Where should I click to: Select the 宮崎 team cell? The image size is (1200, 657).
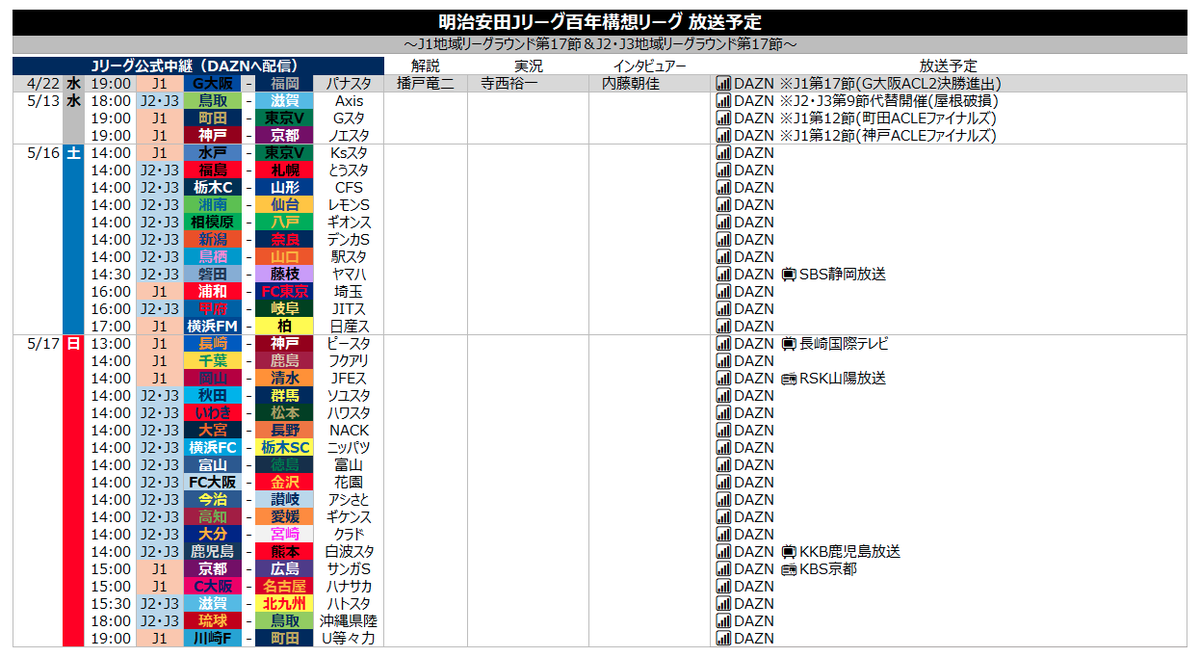pos(285,535)
